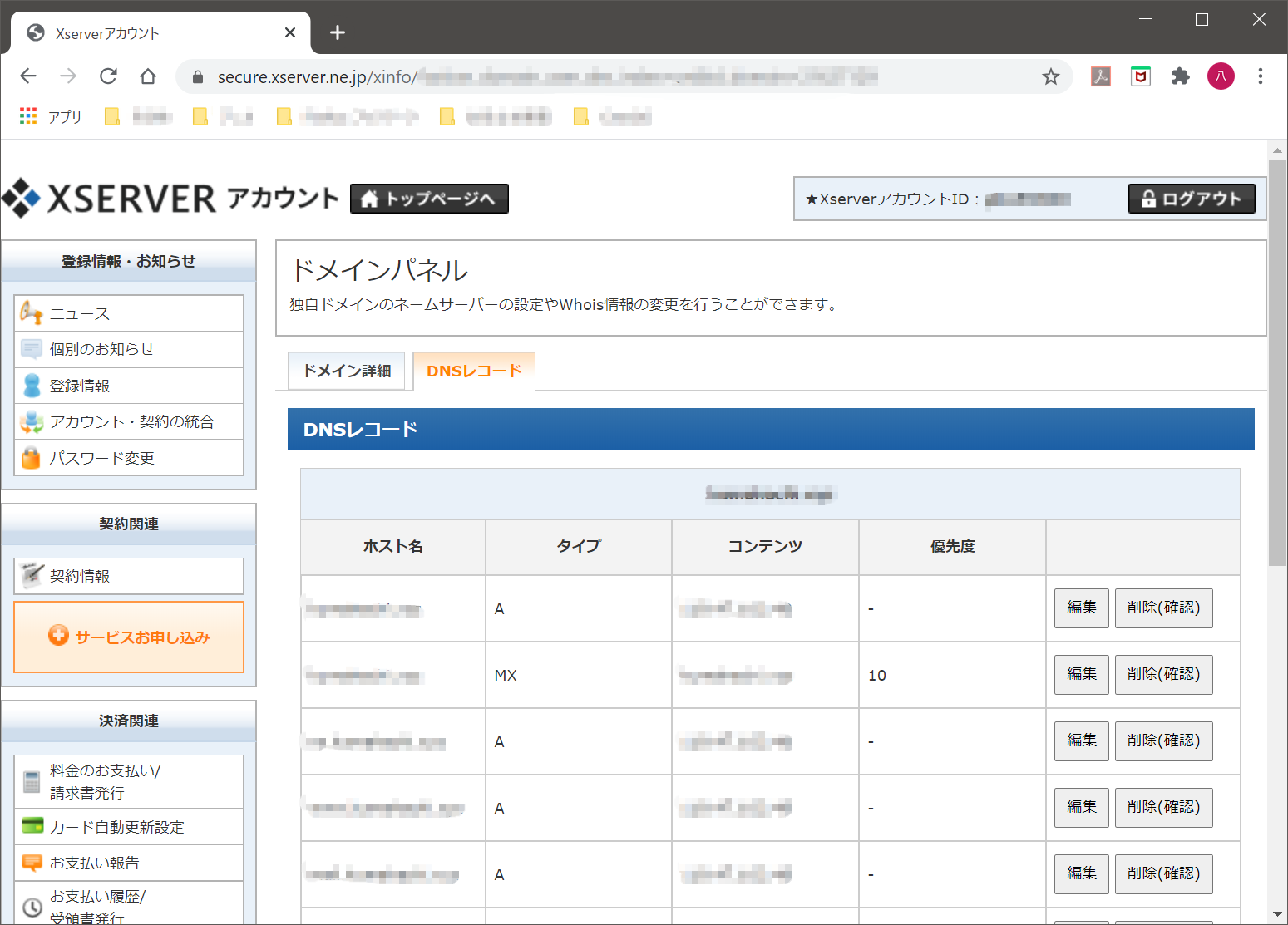Click the コンテンツ column header
Image resolution: width=1288 pixels, height=925 pixels.
(765, 547)
